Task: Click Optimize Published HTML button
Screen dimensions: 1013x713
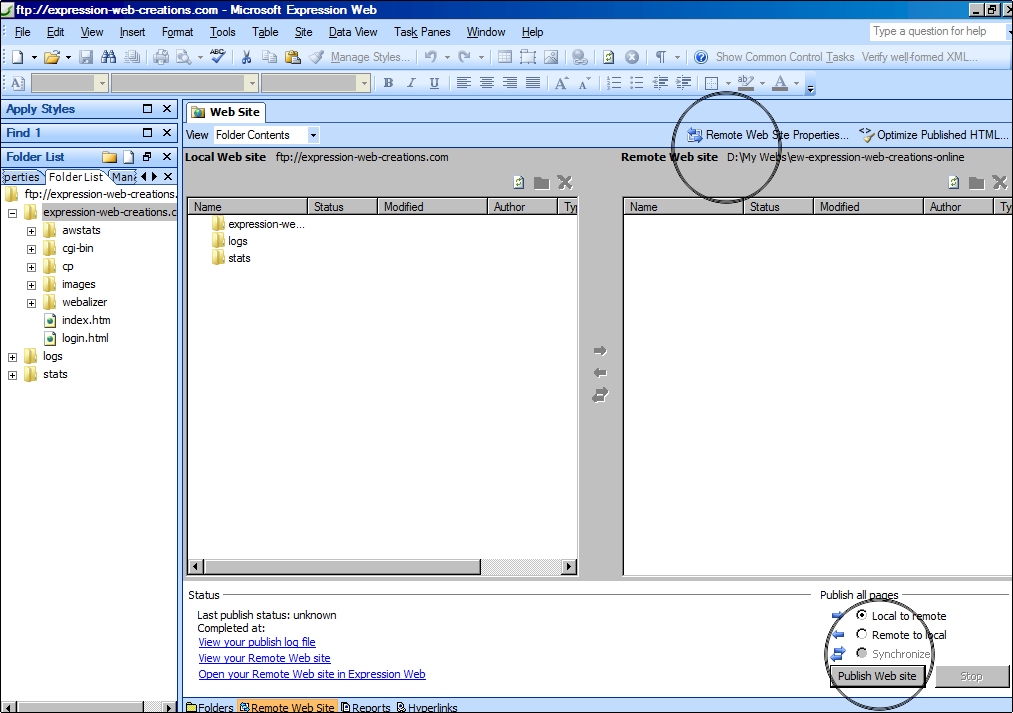Action: (x=934, y=134)
